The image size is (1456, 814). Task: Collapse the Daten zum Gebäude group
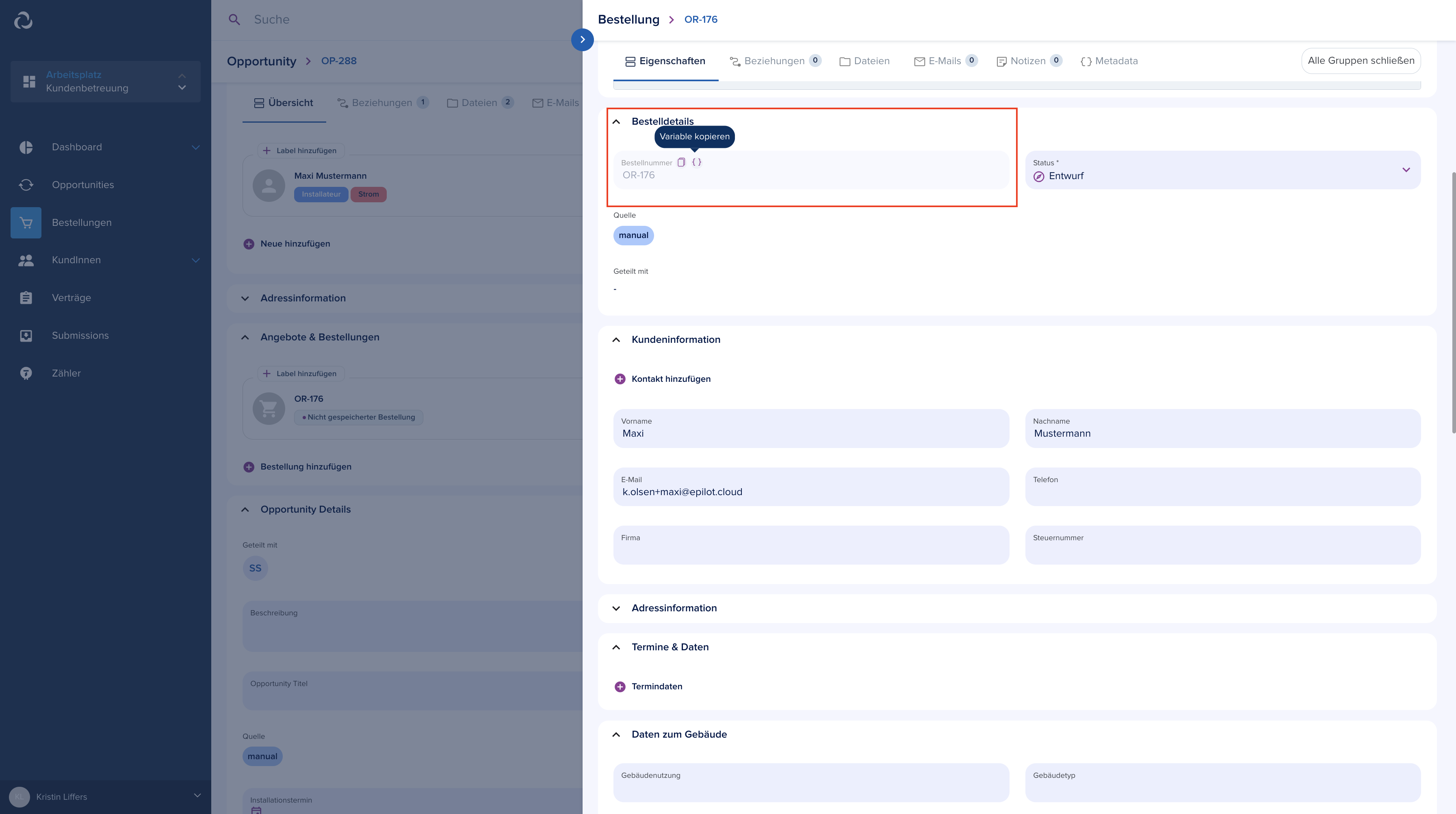616,735
